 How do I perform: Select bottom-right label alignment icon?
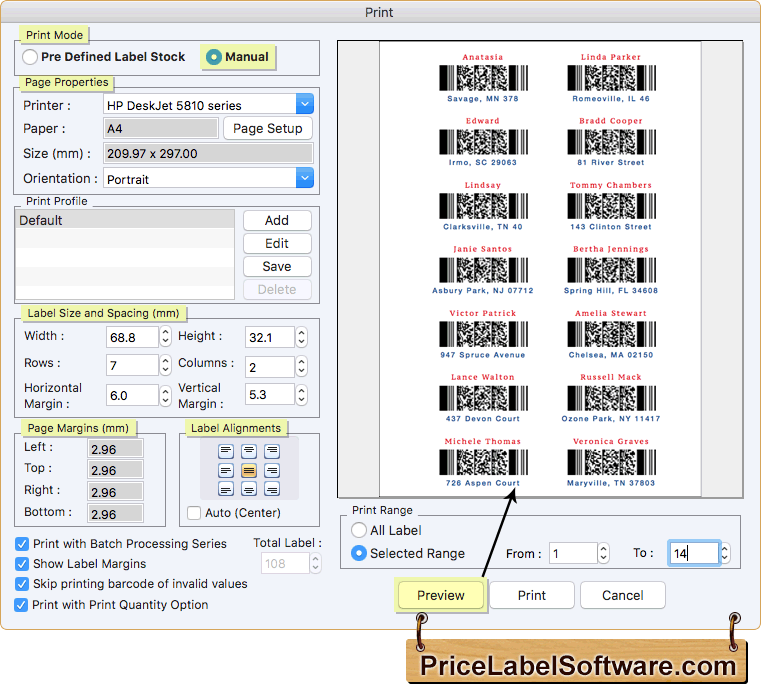tap(272, 489)
